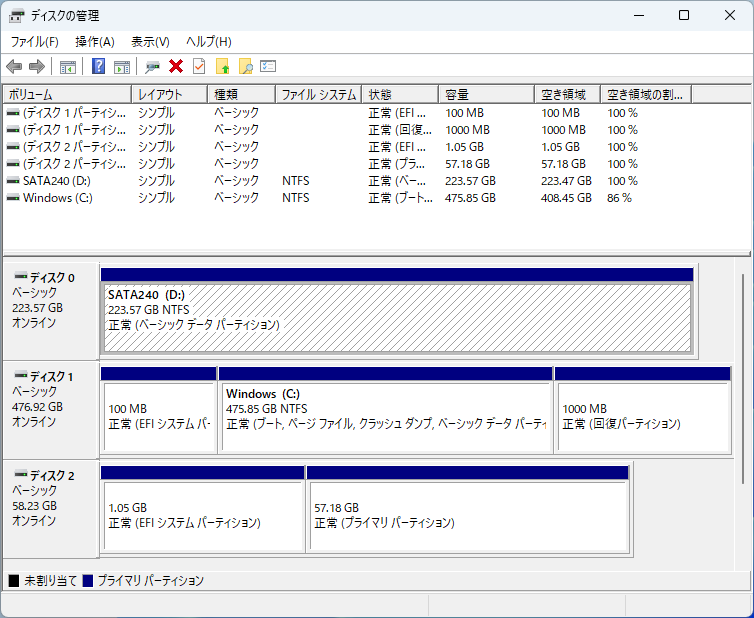
Task: Click the blue プライマリ パーティション legend swatch
Action: 88,580
